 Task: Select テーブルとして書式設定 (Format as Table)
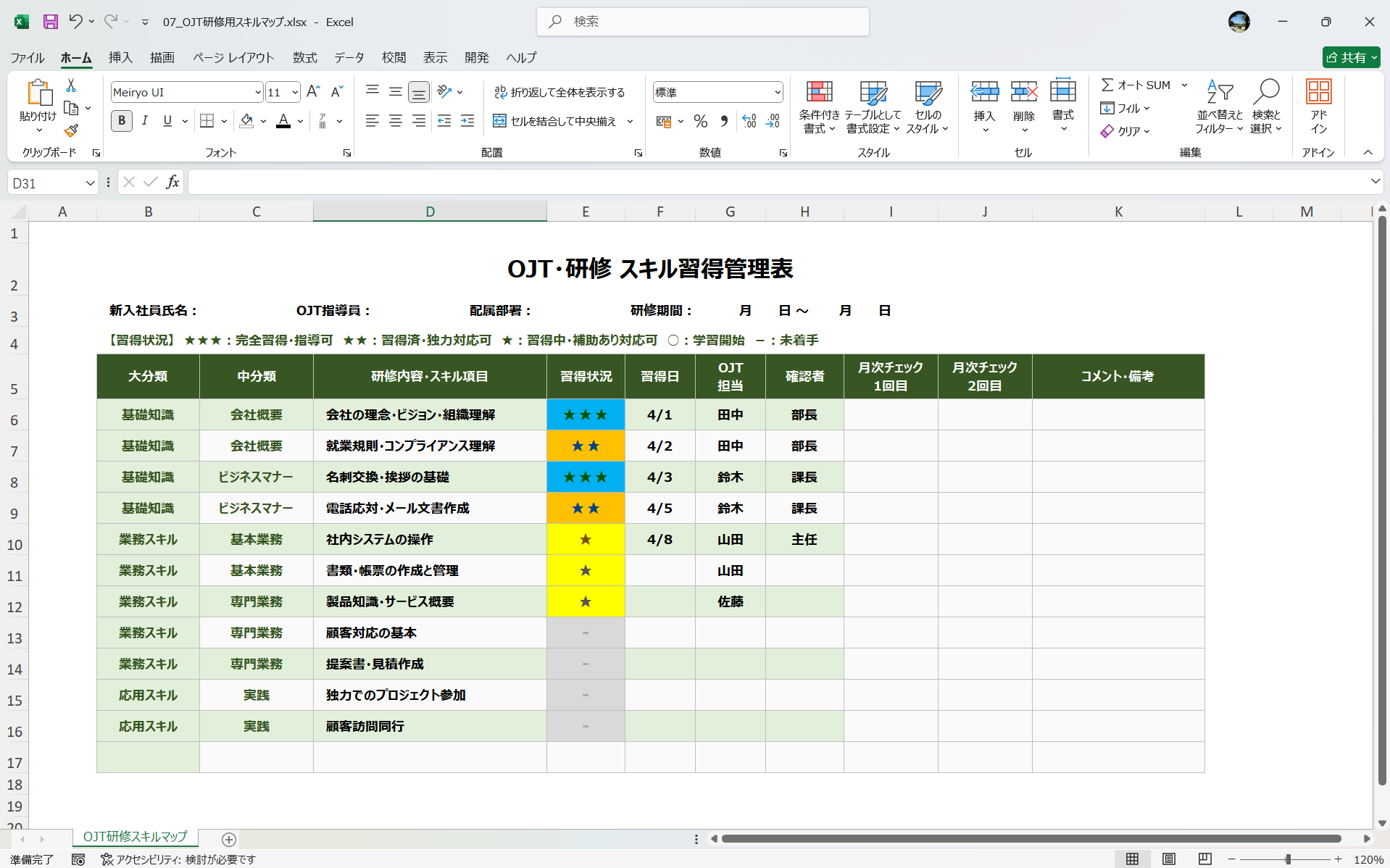point(873,107)
